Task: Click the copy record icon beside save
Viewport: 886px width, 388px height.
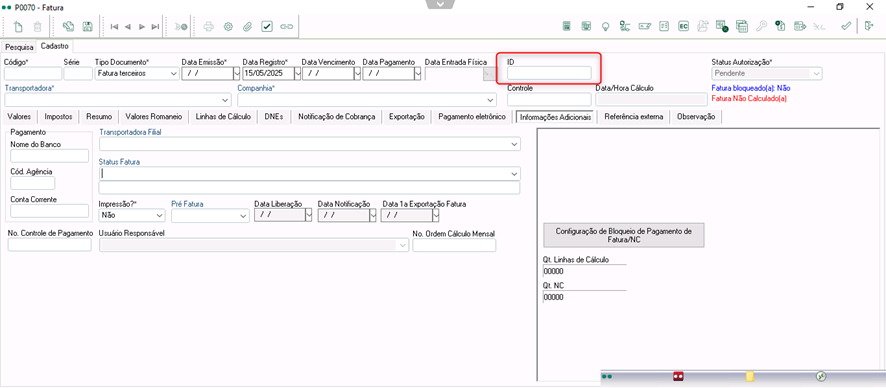Action: [x=68, y=27]
